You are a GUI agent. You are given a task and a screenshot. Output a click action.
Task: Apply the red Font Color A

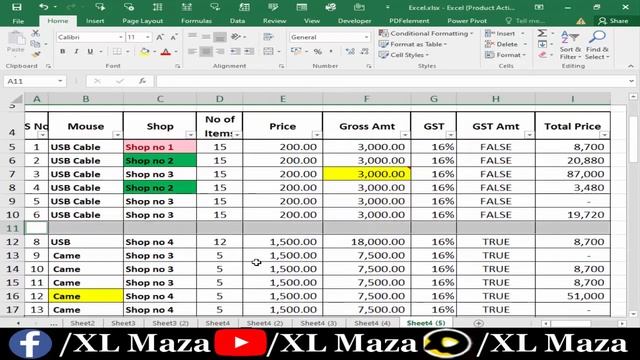(x=165, y=52)
